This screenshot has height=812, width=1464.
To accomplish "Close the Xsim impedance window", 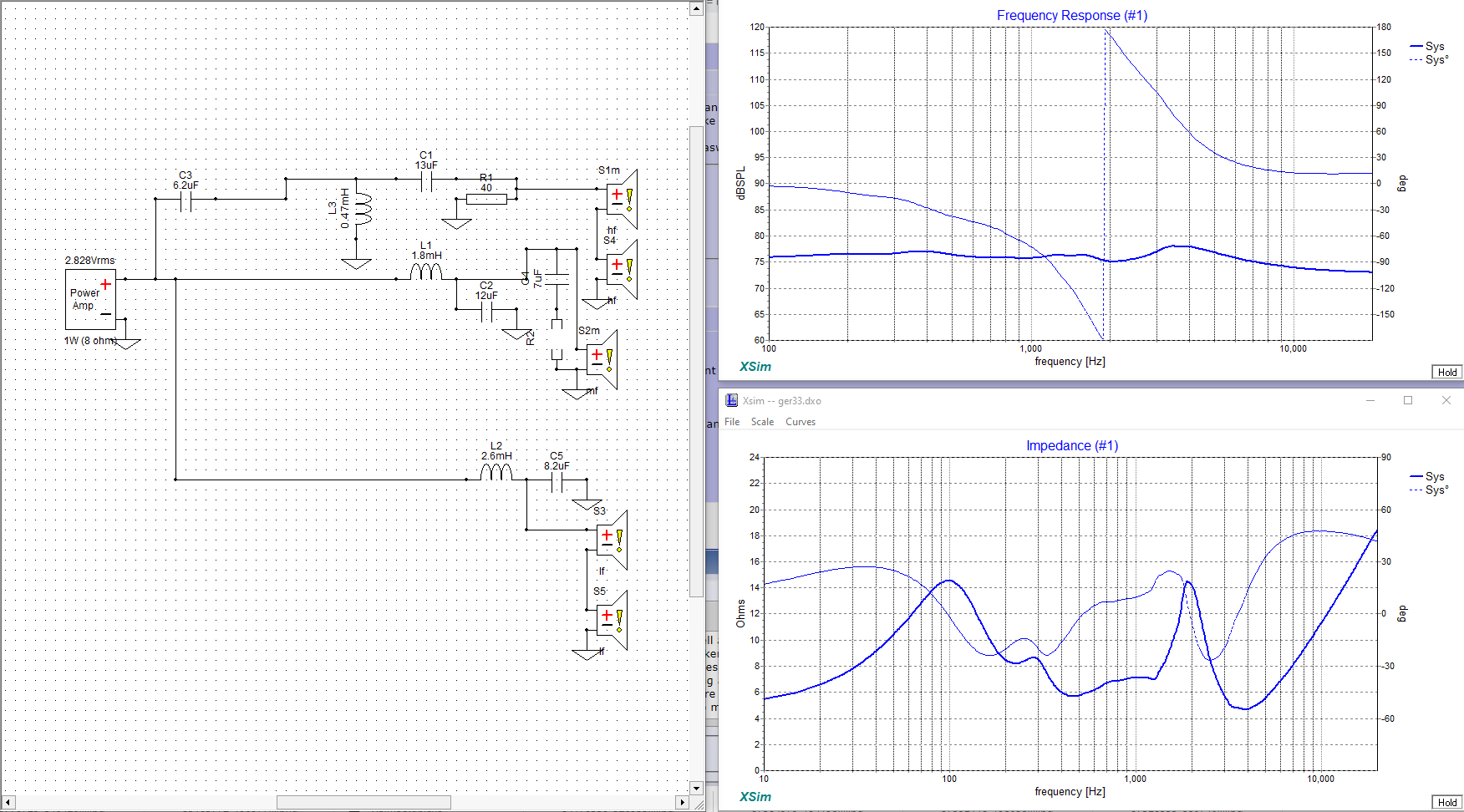I will [1446, 400].
